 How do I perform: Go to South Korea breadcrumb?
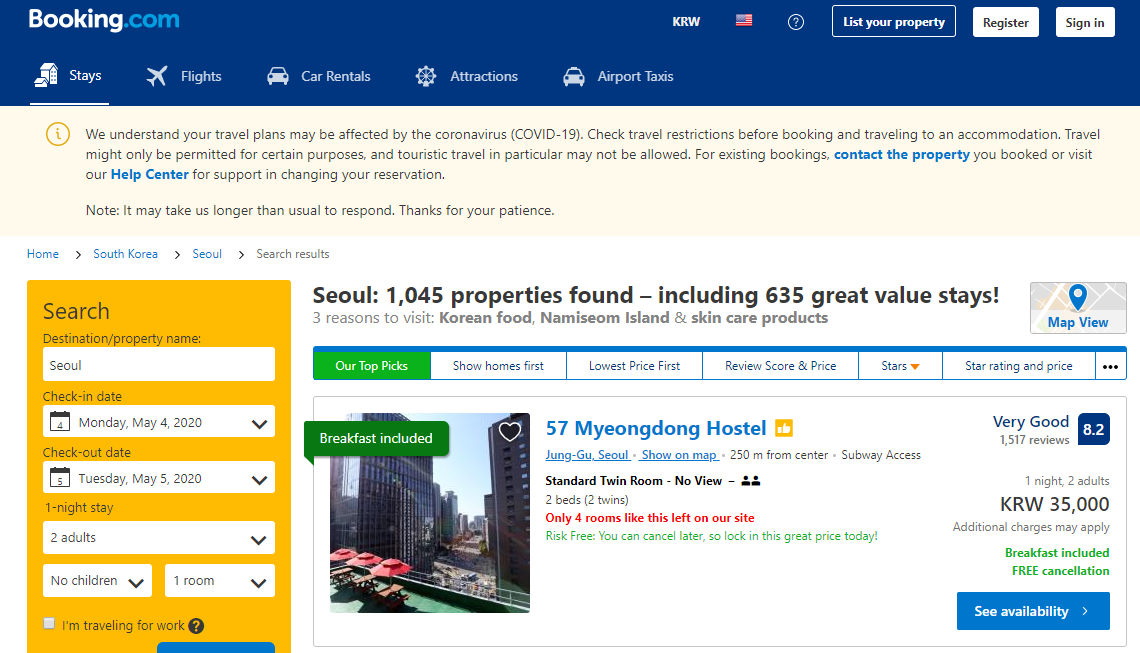pyautogui.click(x=125, y=254)
